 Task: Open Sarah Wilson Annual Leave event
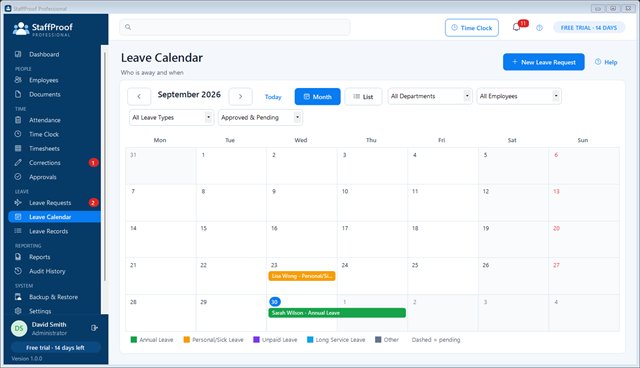(x=337, y=313)
